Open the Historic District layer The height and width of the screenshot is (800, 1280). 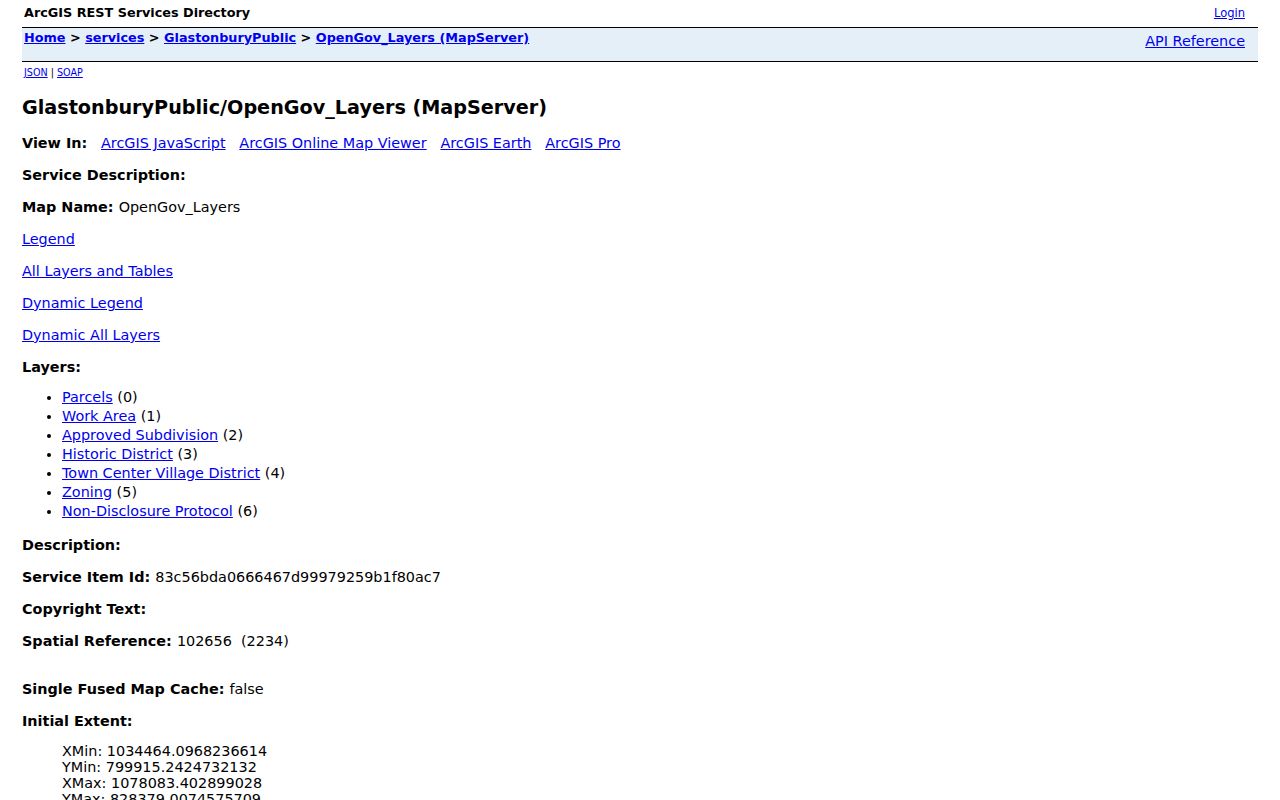[x=117, y=454]
